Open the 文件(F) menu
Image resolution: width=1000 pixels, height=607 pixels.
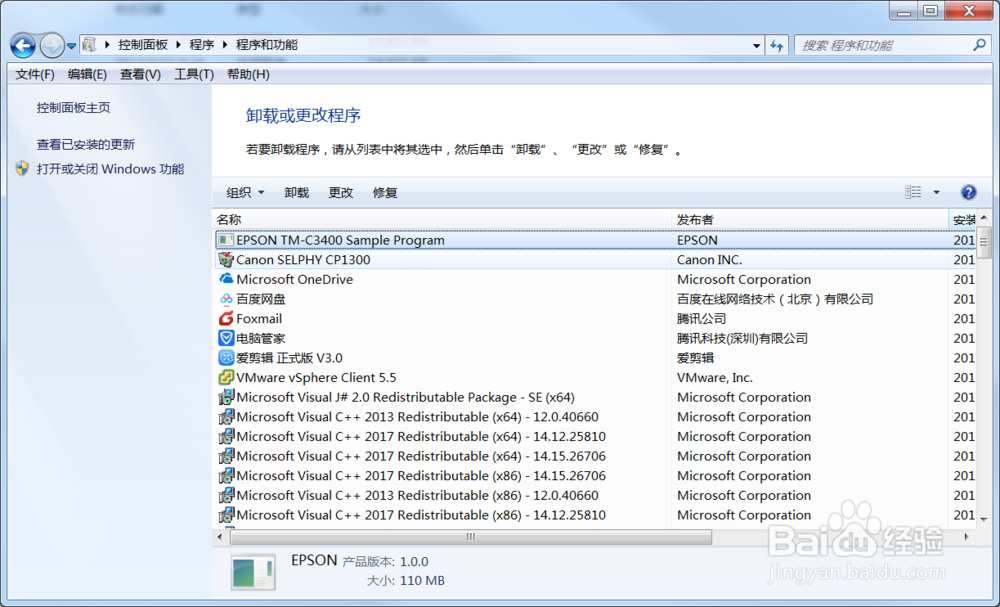[35, 75]
